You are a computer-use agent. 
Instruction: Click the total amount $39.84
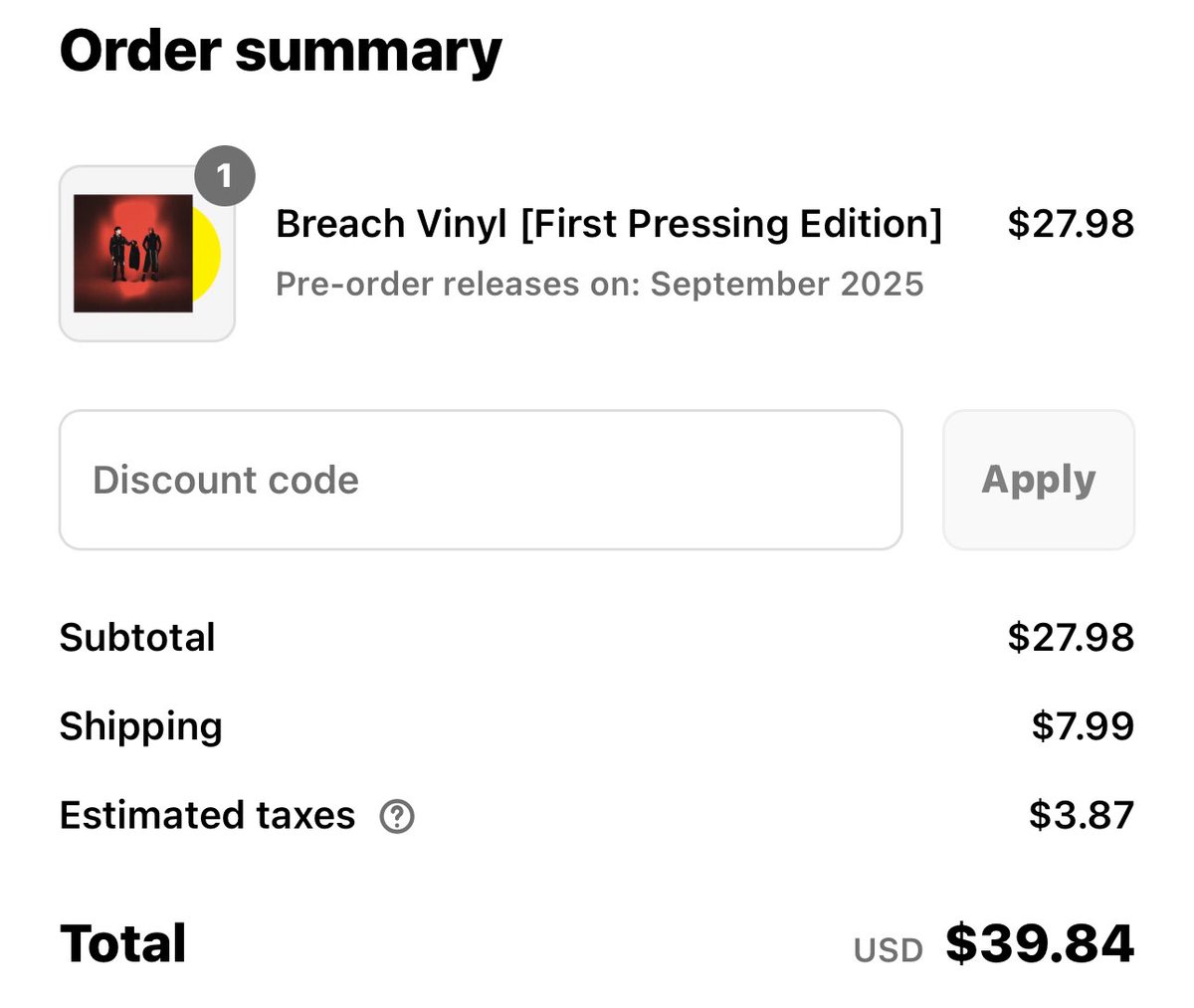tap(1040, 943)
